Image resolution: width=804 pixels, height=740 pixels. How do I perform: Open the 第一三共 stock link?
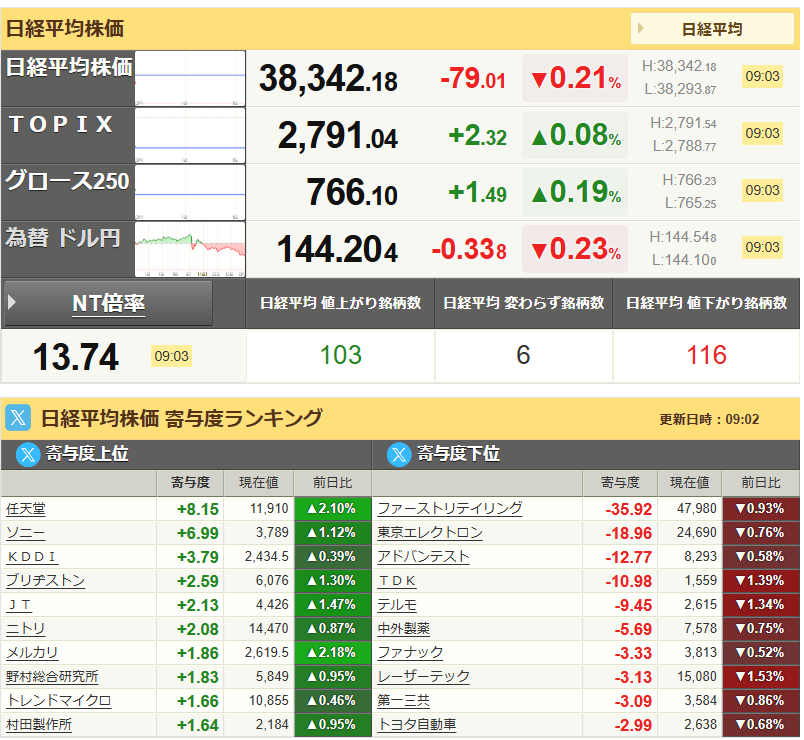pos(404,701)
